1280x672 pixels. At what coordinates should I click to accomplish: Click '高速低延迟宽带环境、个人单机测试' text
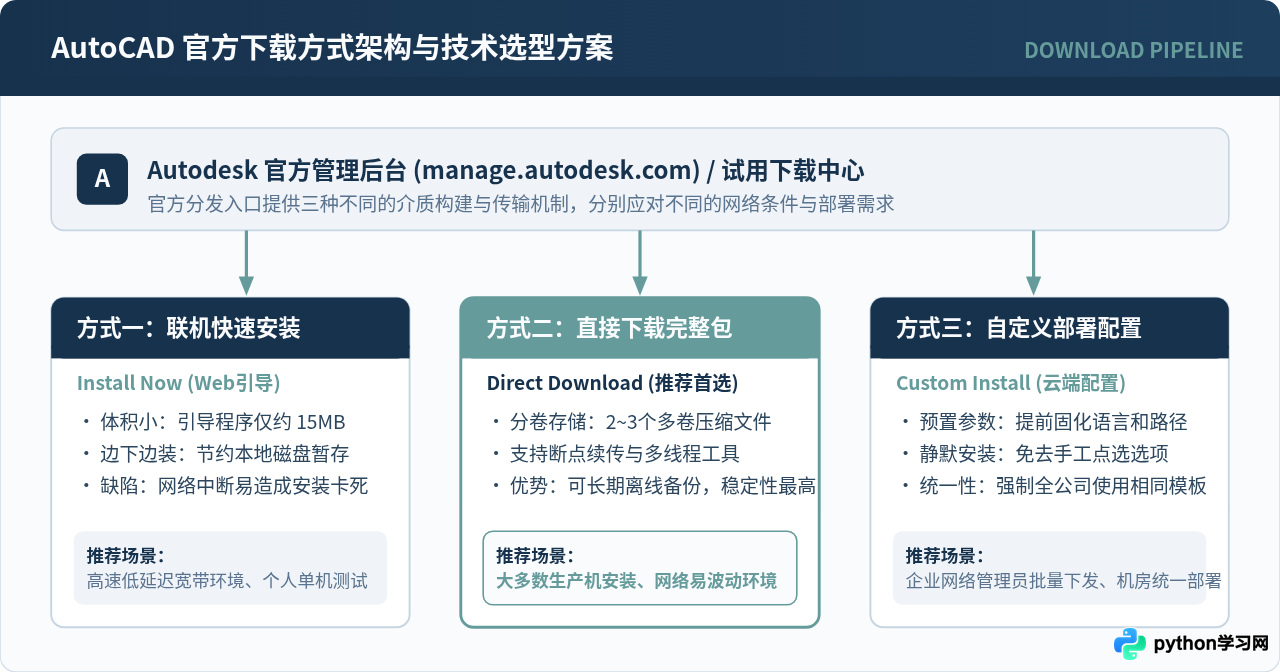[x=227, y=581]
